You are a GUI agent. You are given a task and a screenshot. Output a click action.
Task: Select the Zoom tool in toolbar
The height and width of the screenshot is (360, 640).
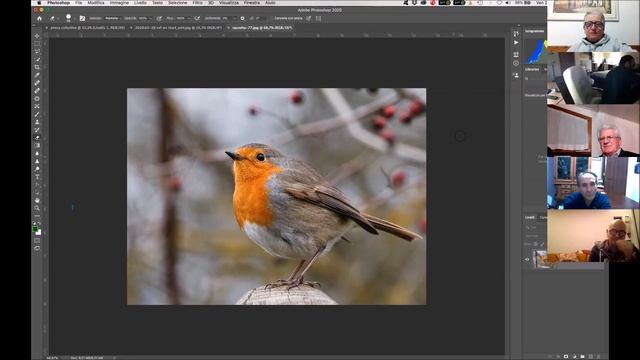pos(37,208)
